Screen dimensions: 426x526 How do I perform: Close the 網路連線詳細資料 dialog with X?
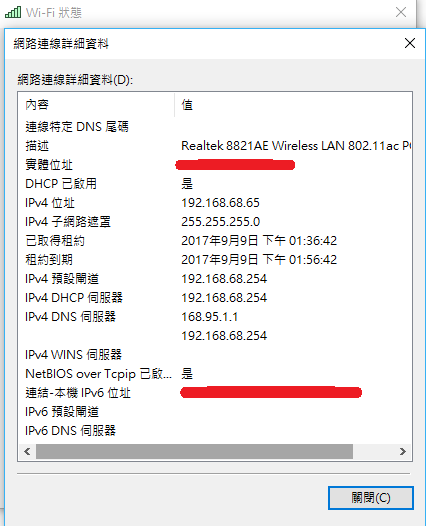410,43
